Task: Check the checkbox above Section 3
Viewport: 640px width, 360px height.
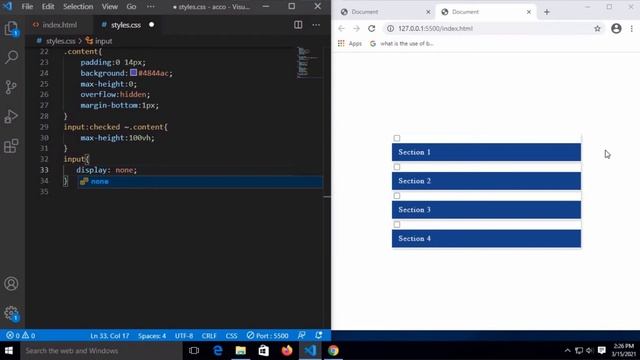Action: [x=397, y=196]
